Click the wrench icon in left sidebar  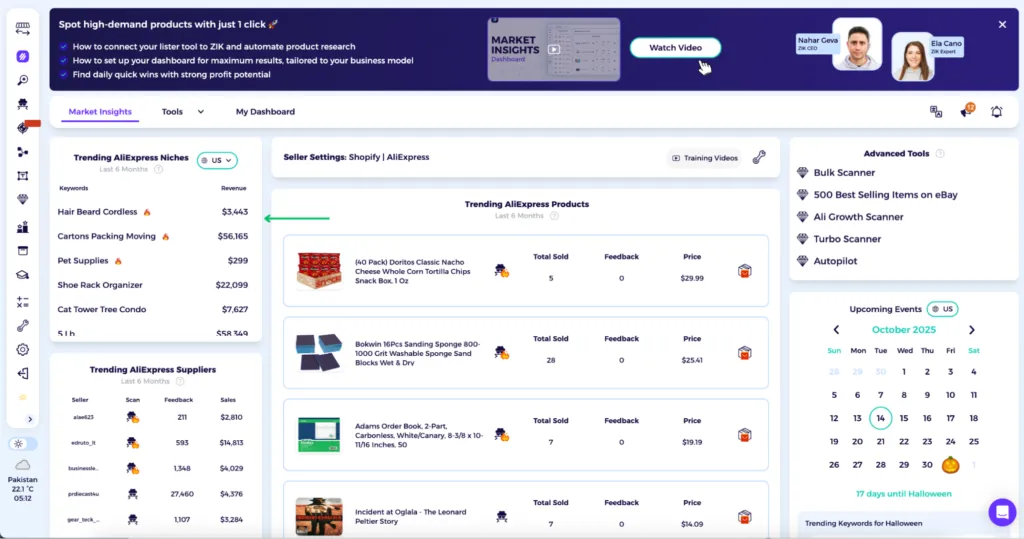click(x=23, y=325)
